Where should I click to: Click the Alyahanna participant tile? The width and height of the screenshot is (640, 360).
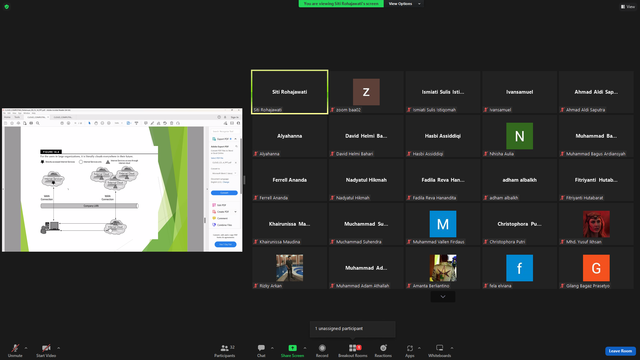coord(289,136)
